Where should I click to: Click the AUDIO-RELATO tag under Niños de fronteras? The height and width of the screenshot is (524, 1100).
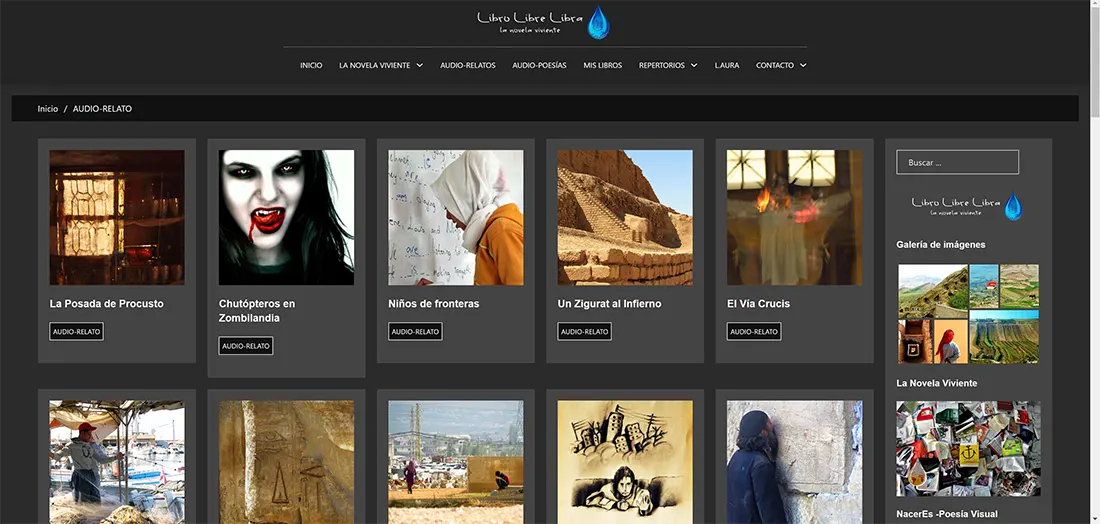pyautogui.click(x=415, y=332)
